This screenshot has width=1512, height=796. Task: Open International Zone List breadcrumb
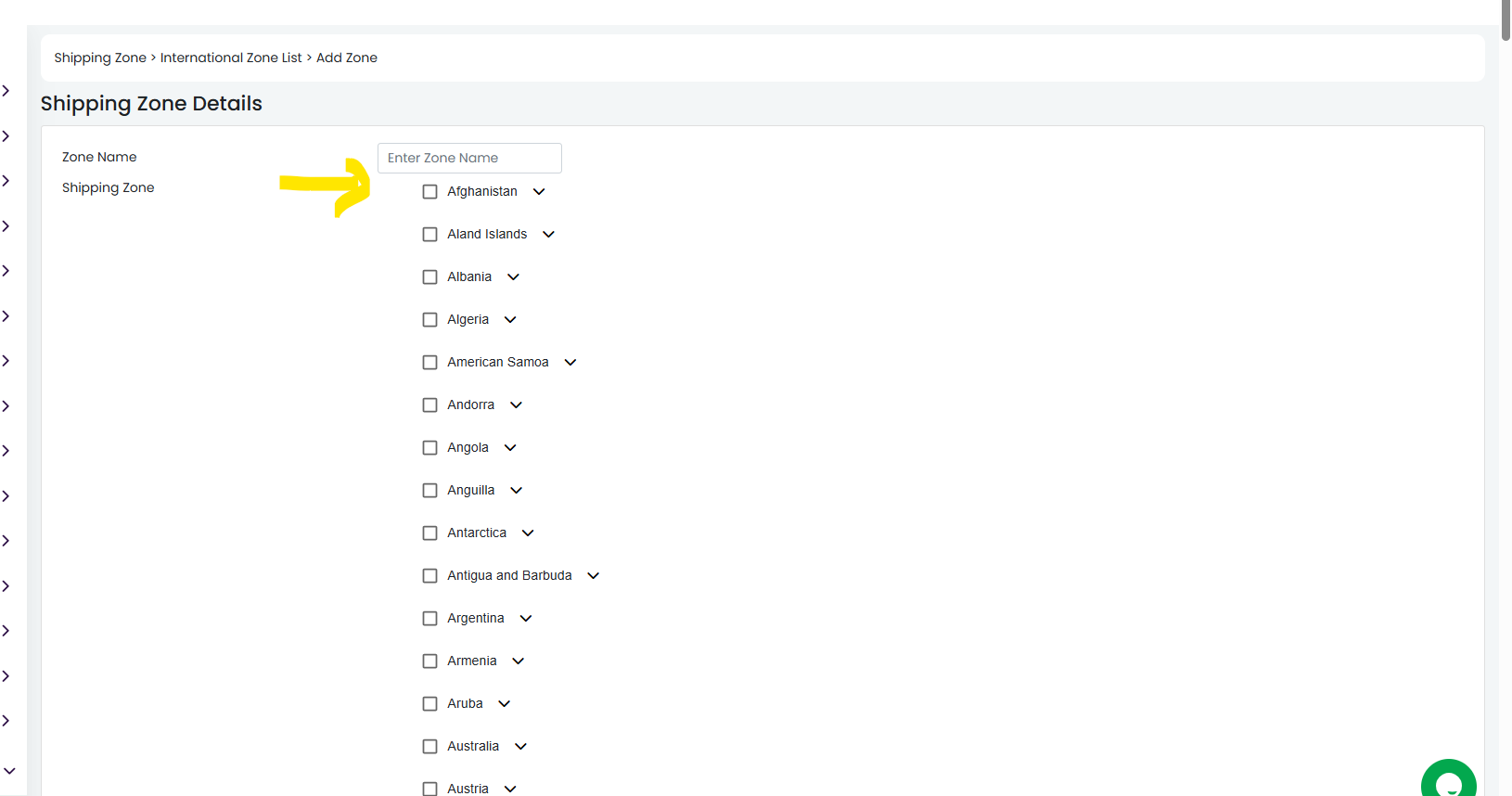231,58
